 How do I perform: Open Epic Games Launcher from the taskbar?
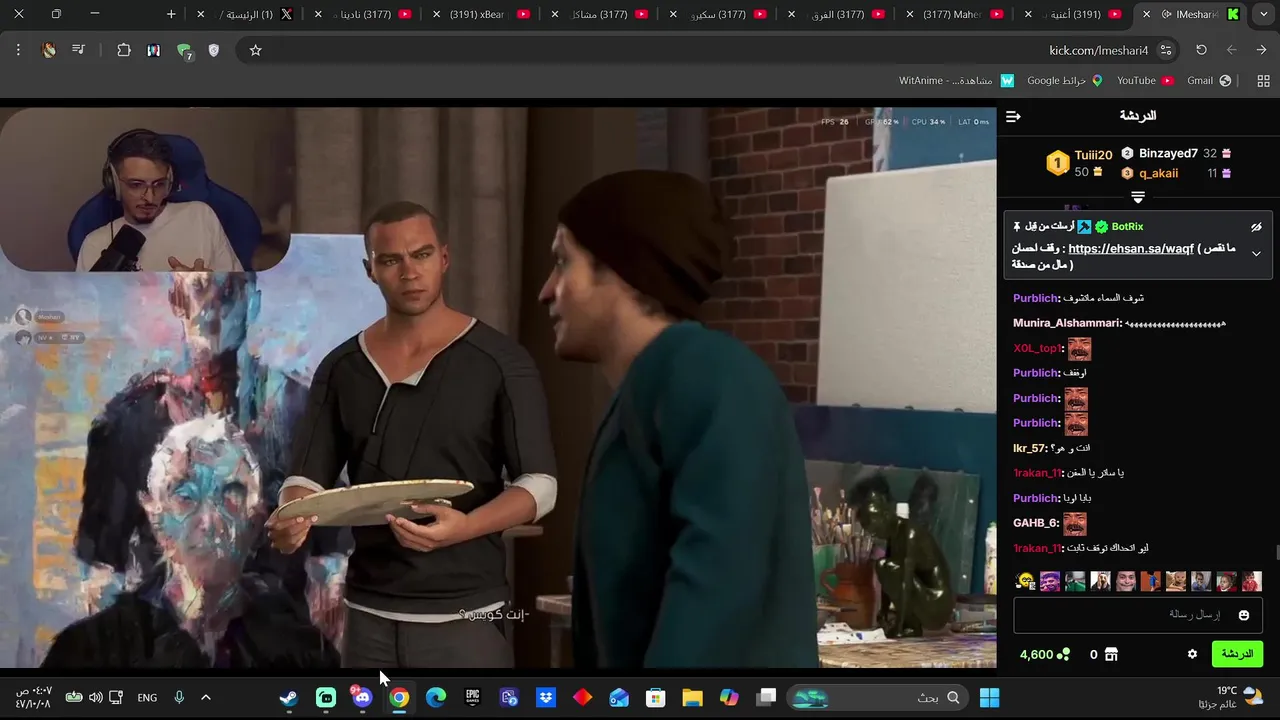point(472,697)
